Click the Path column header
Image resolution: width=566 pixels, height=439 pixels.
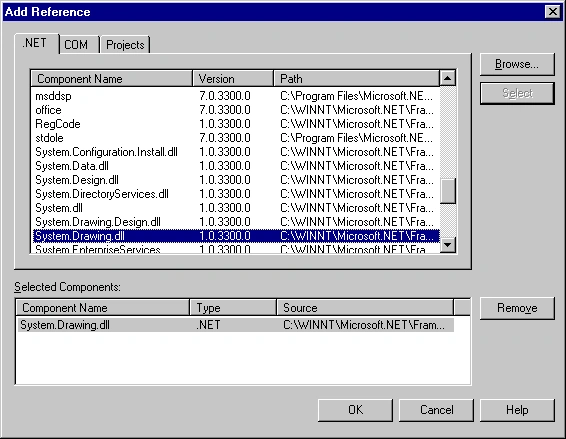[357, 78]
